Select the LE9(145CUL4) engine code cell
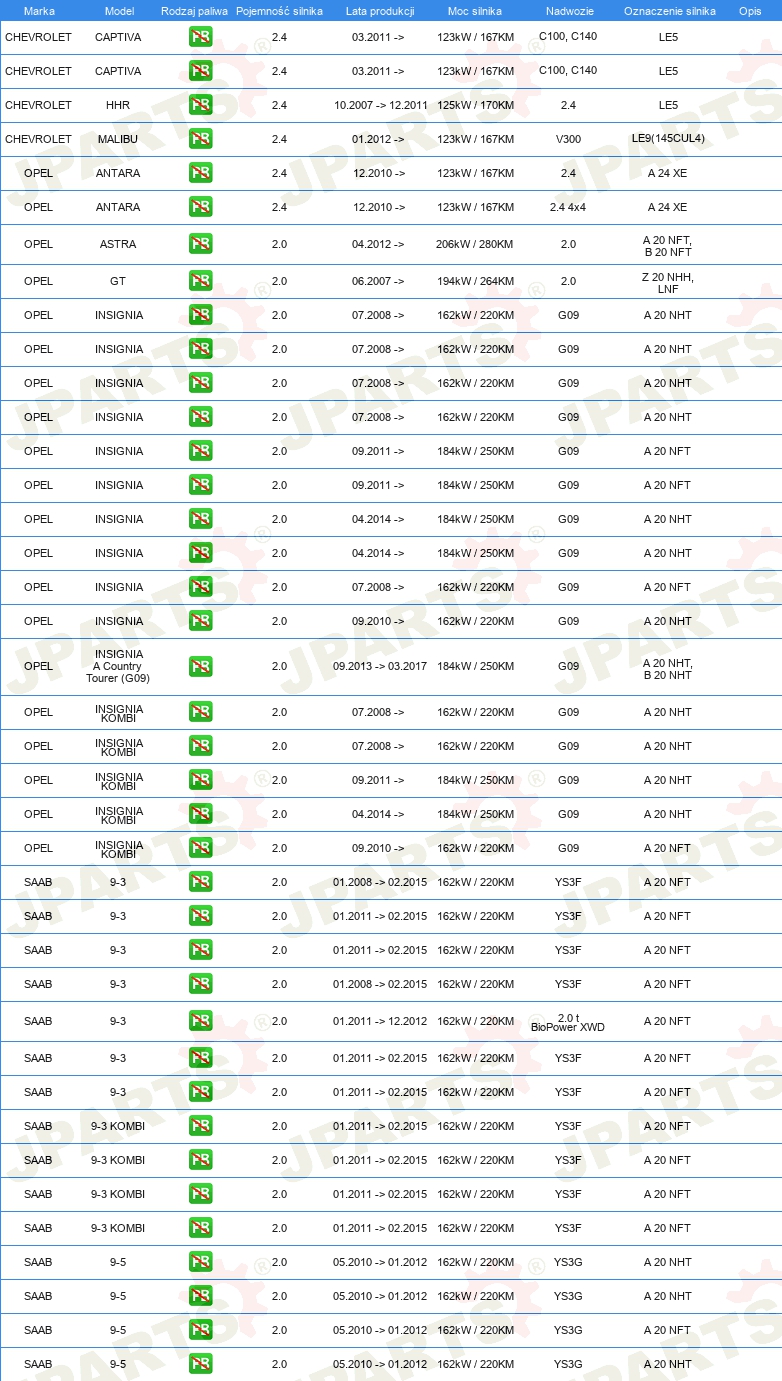782x1381 pixels. [668, 138]
